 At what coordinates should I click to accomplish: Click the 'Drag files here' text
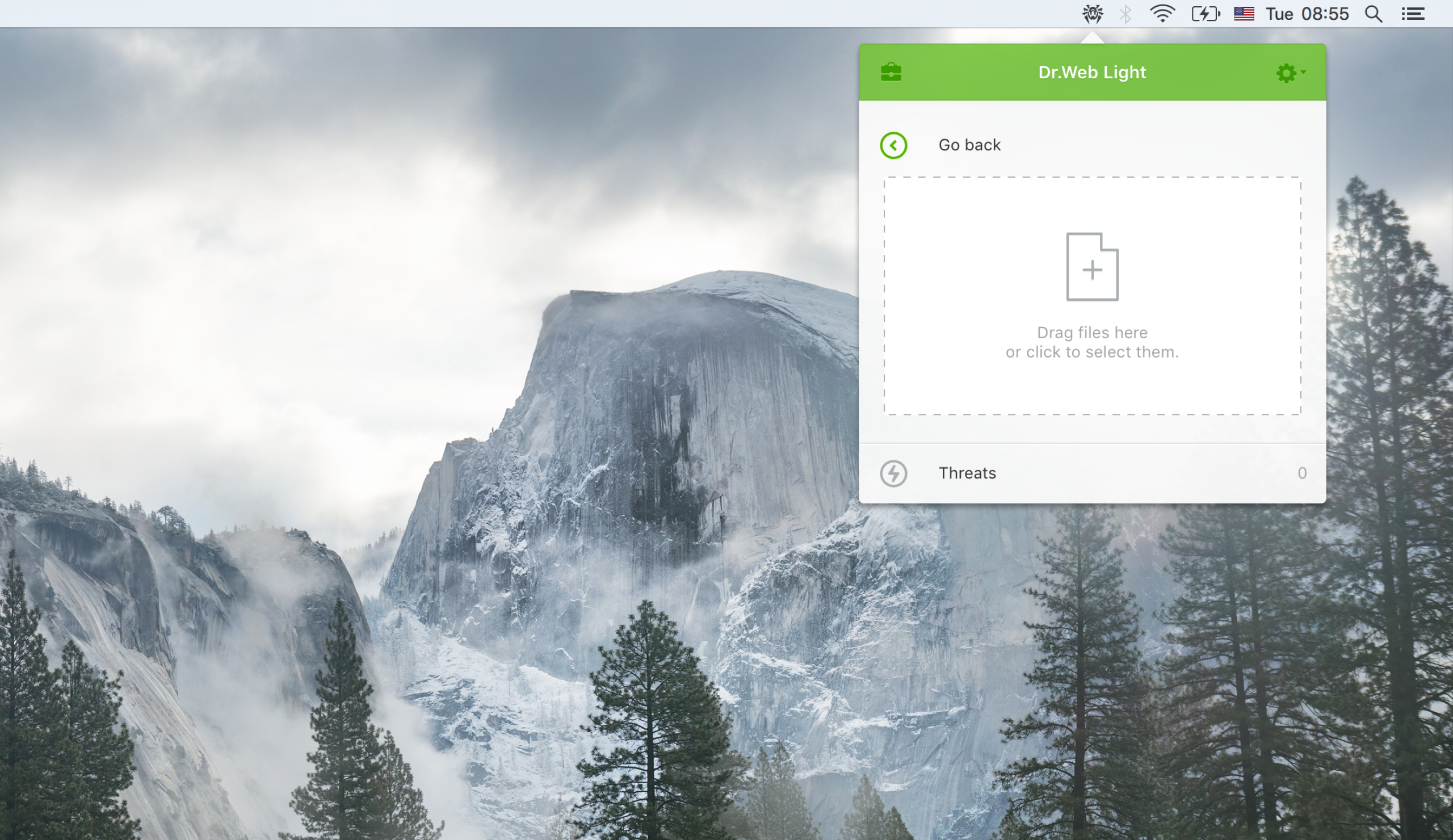click(x=1091, y=333)
